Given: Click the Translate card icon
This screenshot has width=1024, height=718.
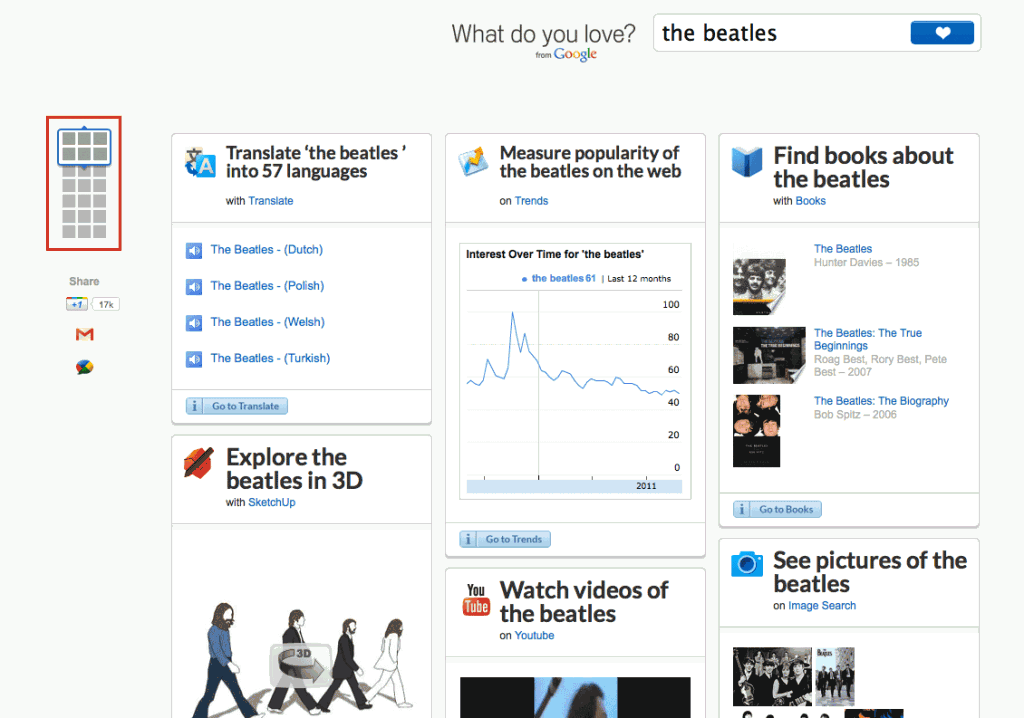Looking at the screenshot, I should [x=200, y=162].
